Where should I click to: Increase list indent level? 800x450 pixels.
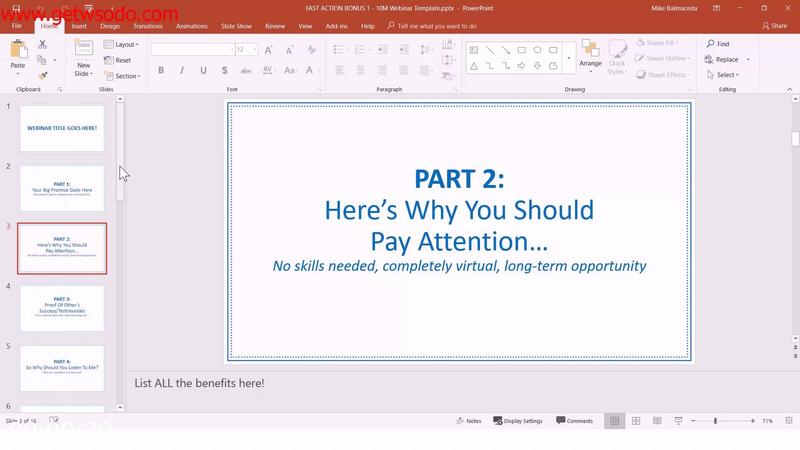coord(404,49)
